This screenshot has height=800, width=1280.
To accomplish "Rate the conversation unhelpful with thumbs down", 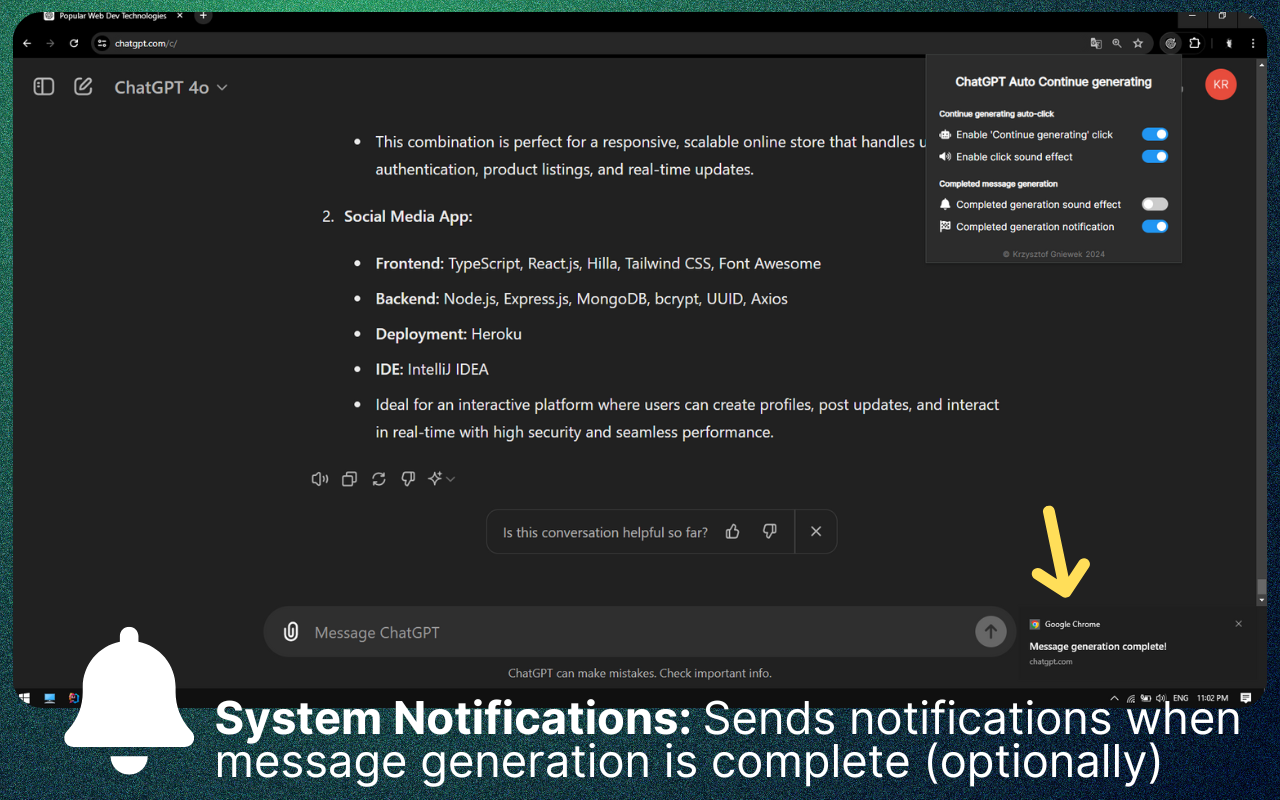I will (769, 532).
